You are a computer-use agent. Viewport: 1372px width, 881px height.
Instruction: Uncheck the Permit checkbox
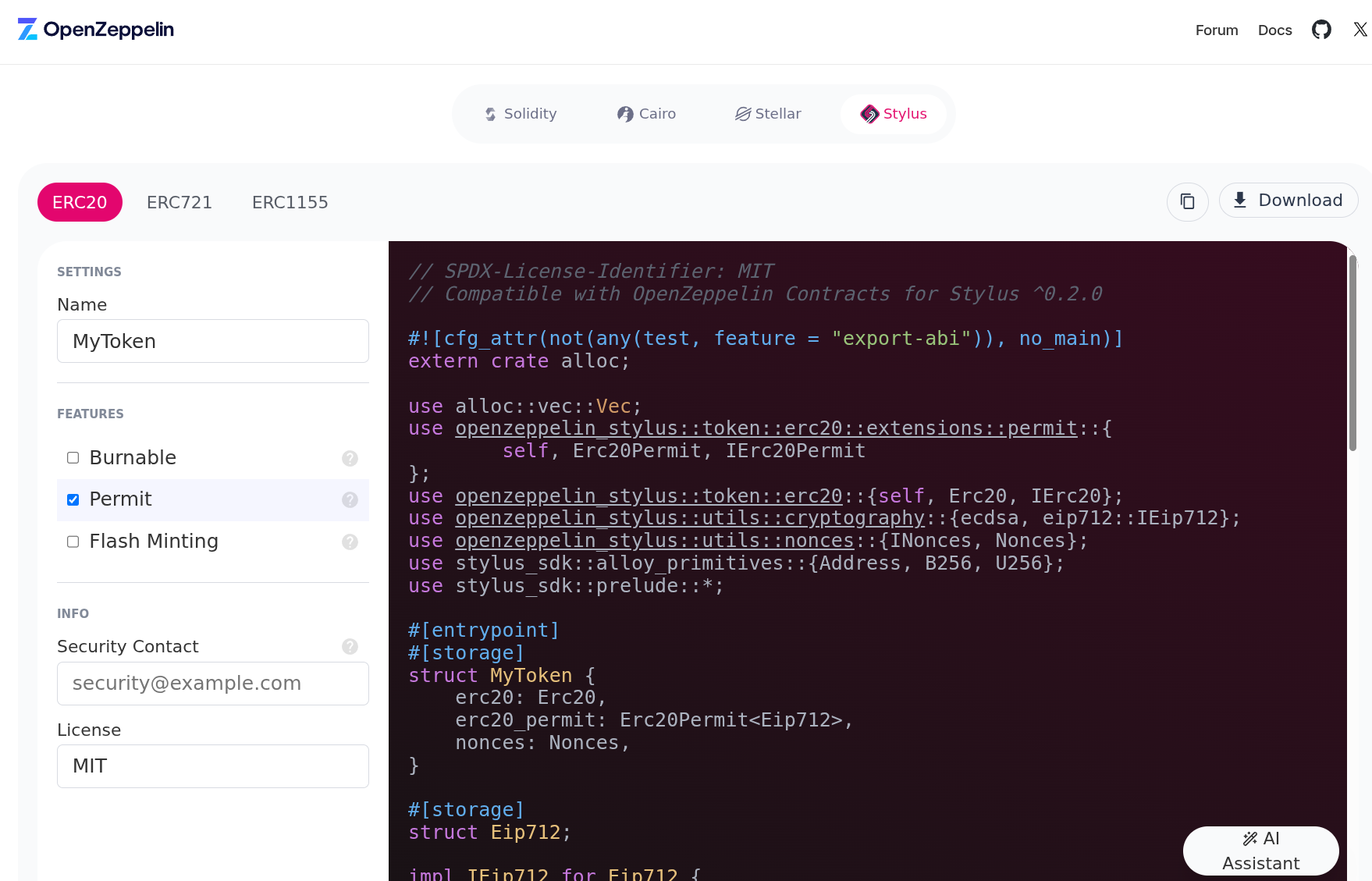coord(73,499)
